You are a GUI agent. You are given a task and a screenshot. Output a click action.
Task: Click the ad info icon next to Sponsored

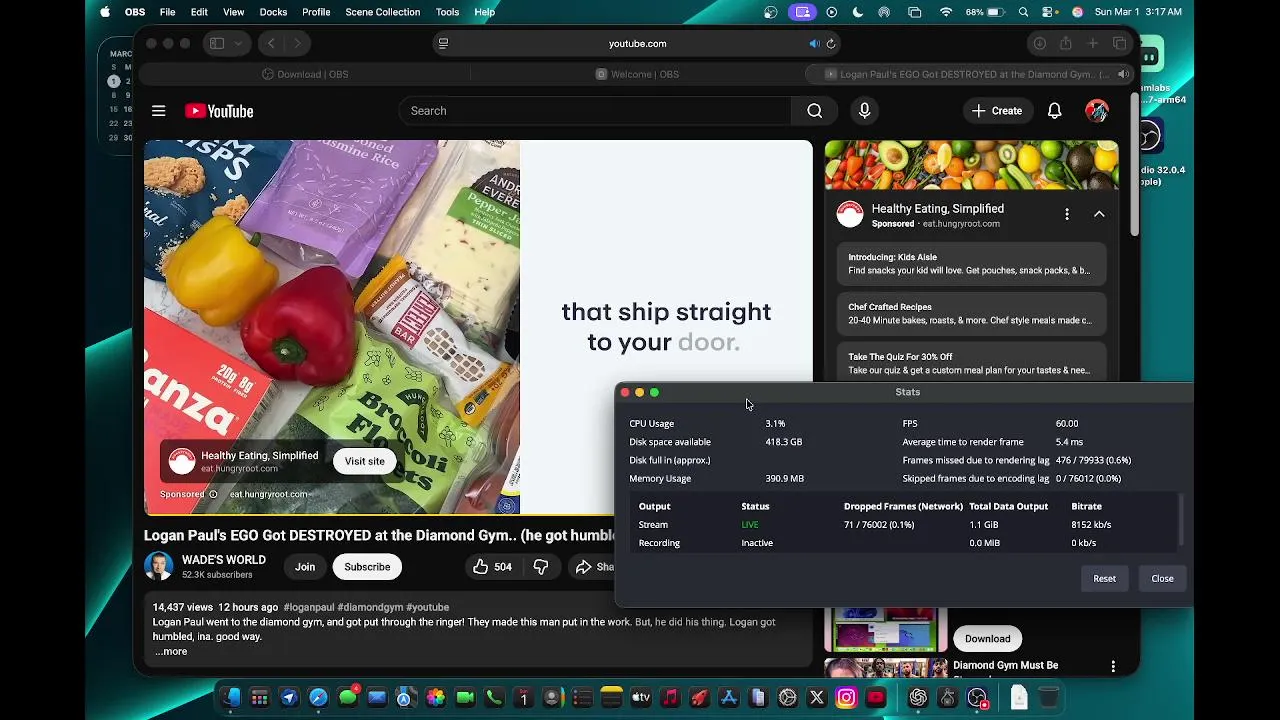click(x=213, y=494)
